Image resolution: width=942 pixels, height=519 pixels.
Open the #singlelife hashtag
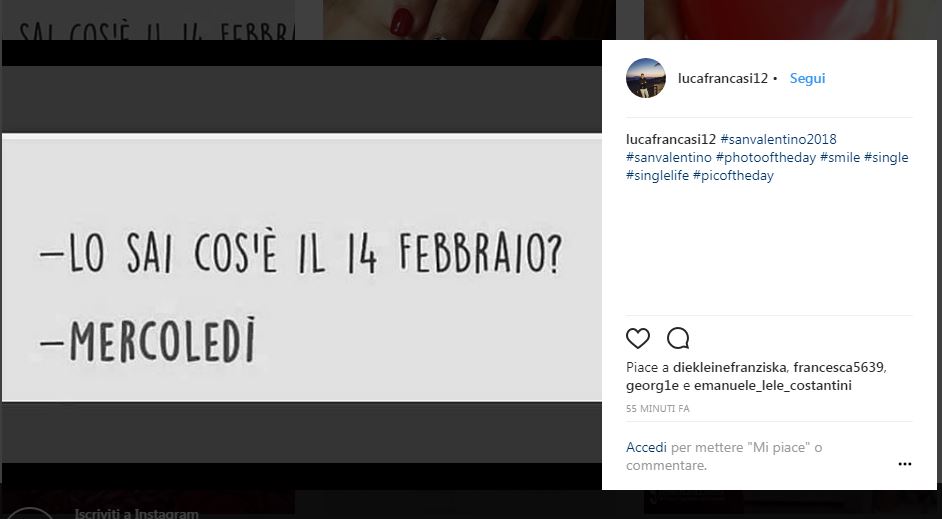point(657,175)
